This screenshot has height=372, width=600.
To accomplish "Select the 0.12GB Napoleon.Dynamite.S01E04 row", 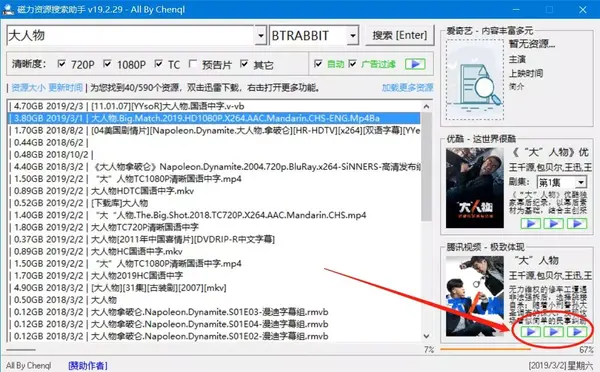I will (x=214, y=324).
